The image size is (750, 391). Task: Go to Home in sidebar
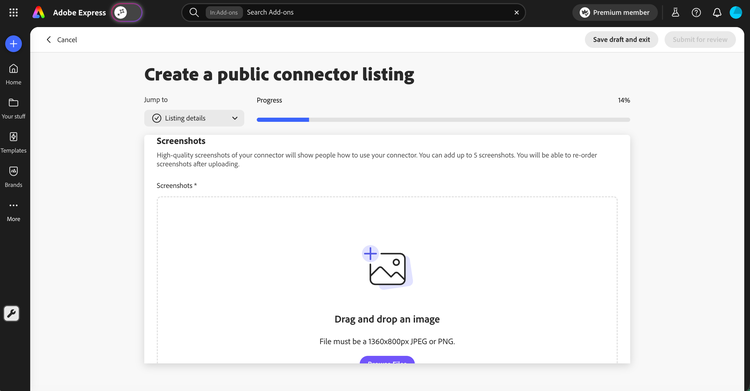(x=13, y=74)
